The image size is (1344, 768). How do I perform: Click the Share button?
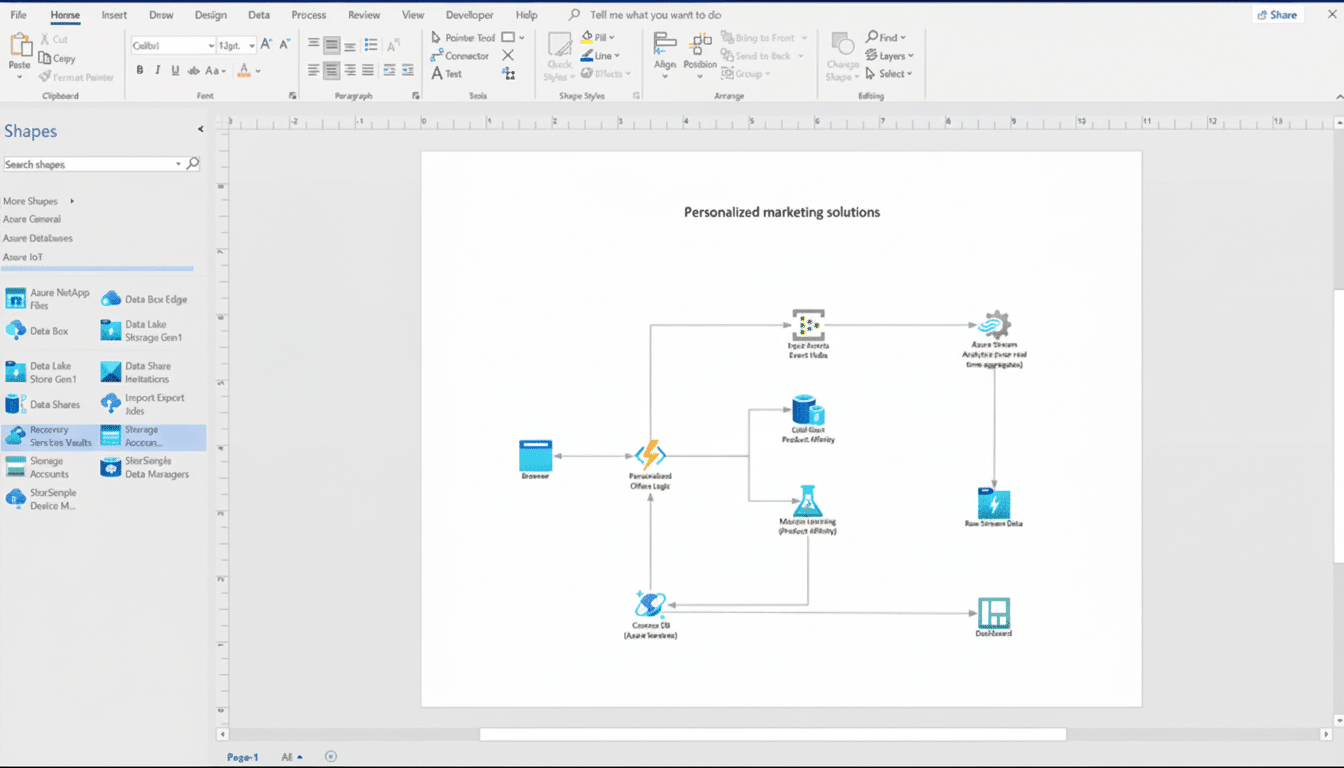point(1277,14)
